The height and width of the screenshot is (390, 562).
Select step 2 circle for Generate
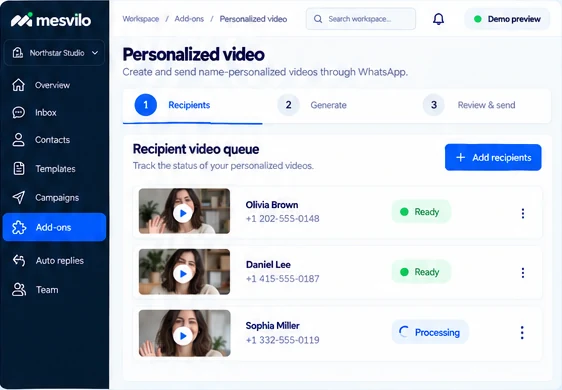pyautogui.click(x=289, y=105)
